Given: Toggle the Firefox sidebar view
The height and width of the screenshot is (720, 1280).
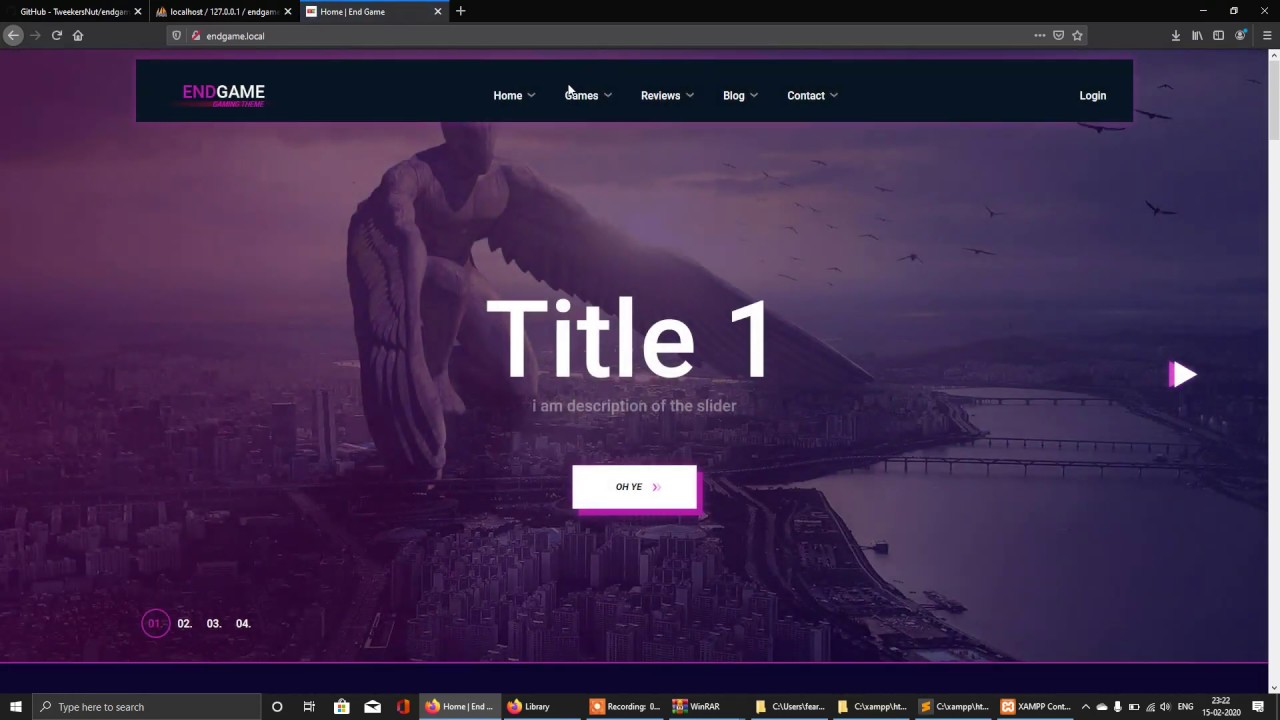Looking at the screenshot, I should tap(1218, 35).
